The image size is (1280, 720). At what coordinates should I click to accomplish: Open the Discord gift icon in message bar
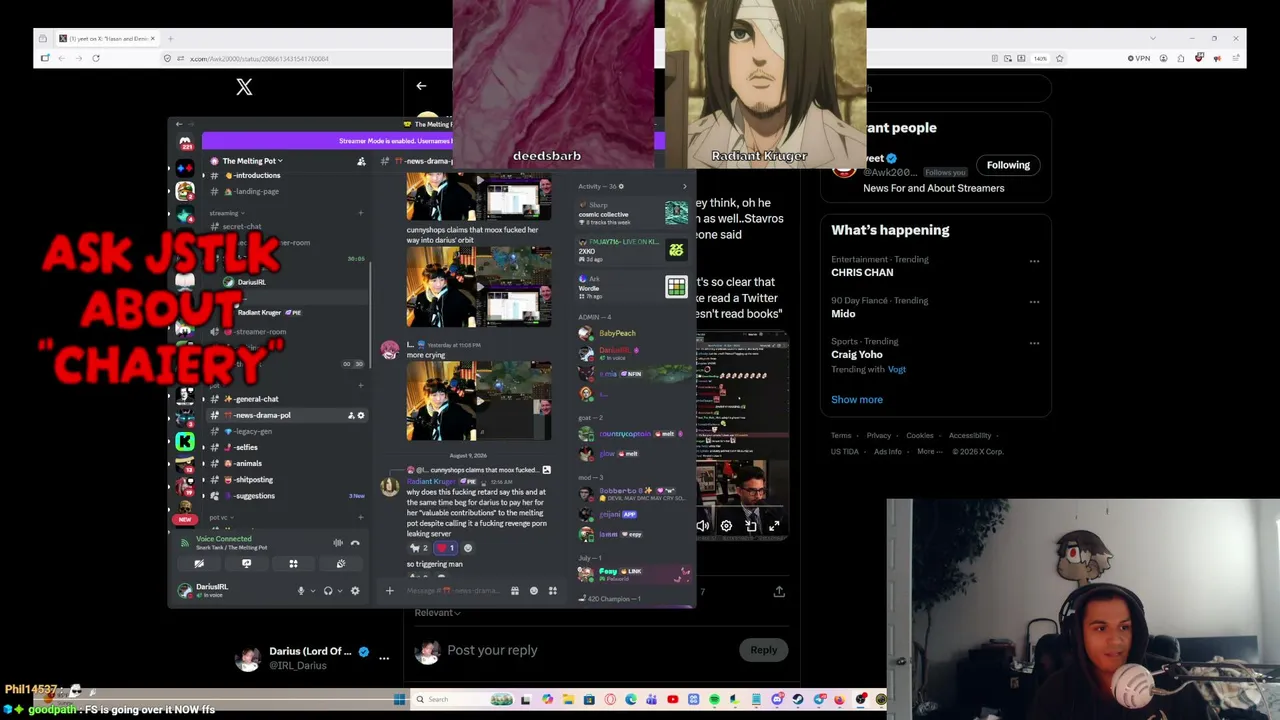[515, 591]
